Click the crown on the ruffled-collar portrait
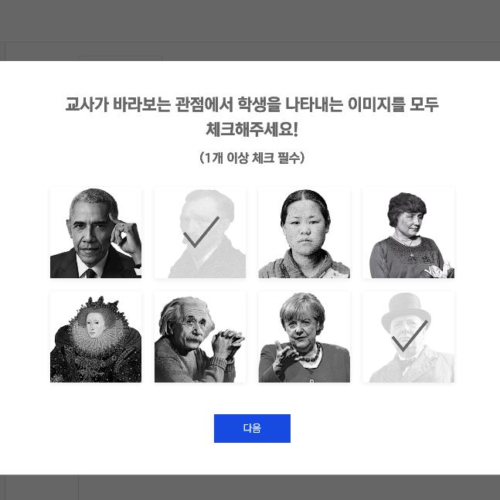Viewport: 500px width, 500px height. point(99,302)
